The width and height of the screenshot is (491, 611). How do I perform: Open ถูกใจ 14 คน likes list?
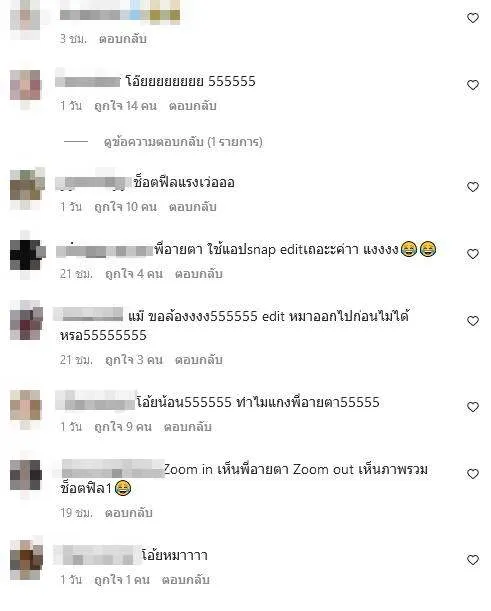click(125, 106)
